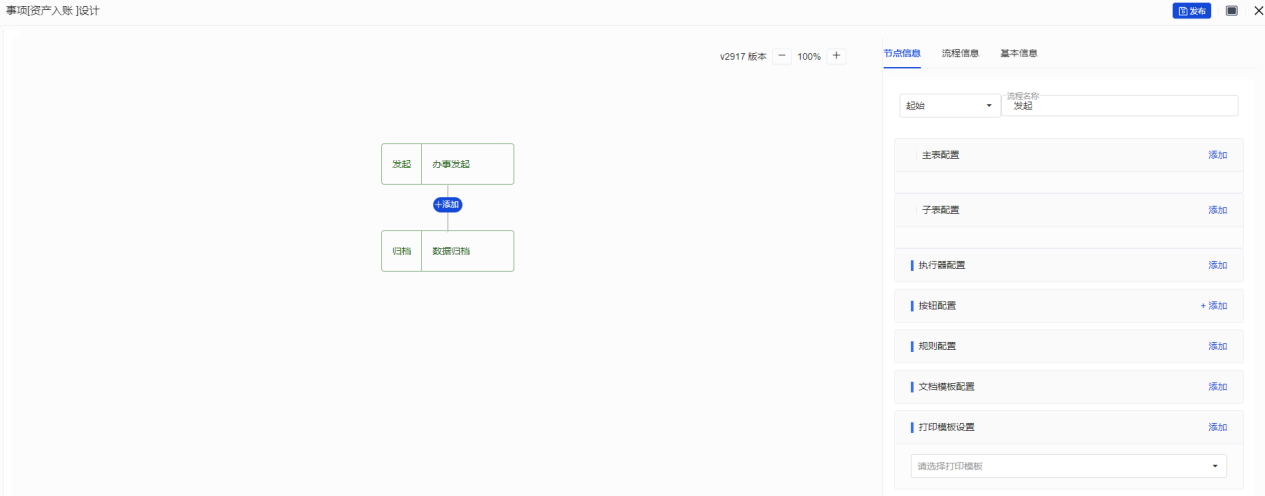The height and width of the screenshot is (496, 1265).
Task: Select the 归档 archive node
Action: [x=447, y=251]
